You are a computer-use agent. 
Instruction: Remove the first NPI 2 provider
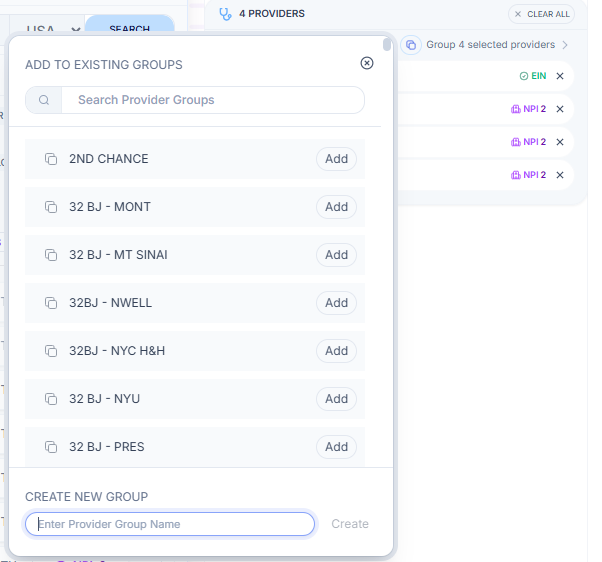[560, 109]
